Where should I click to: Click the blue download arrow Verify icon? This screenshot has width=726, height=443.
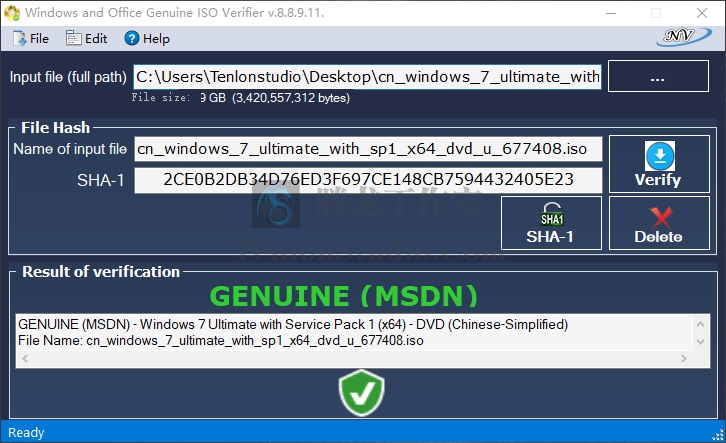pos(660,156)
